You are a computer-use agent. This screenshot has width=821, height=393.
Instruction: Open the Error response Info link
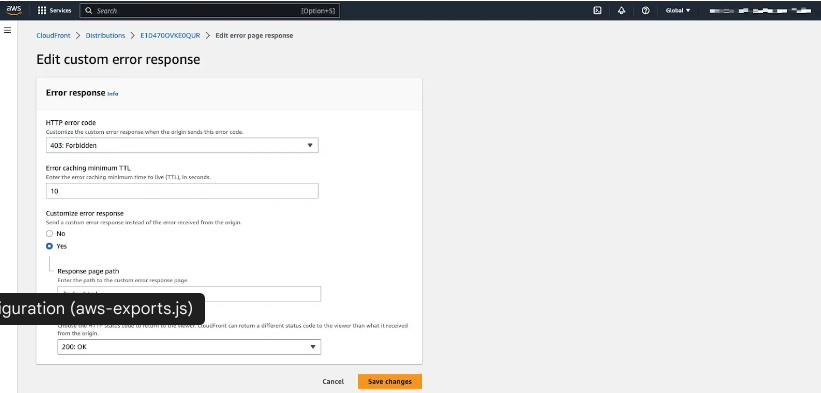pyautogui.click(x=113, y=94)
